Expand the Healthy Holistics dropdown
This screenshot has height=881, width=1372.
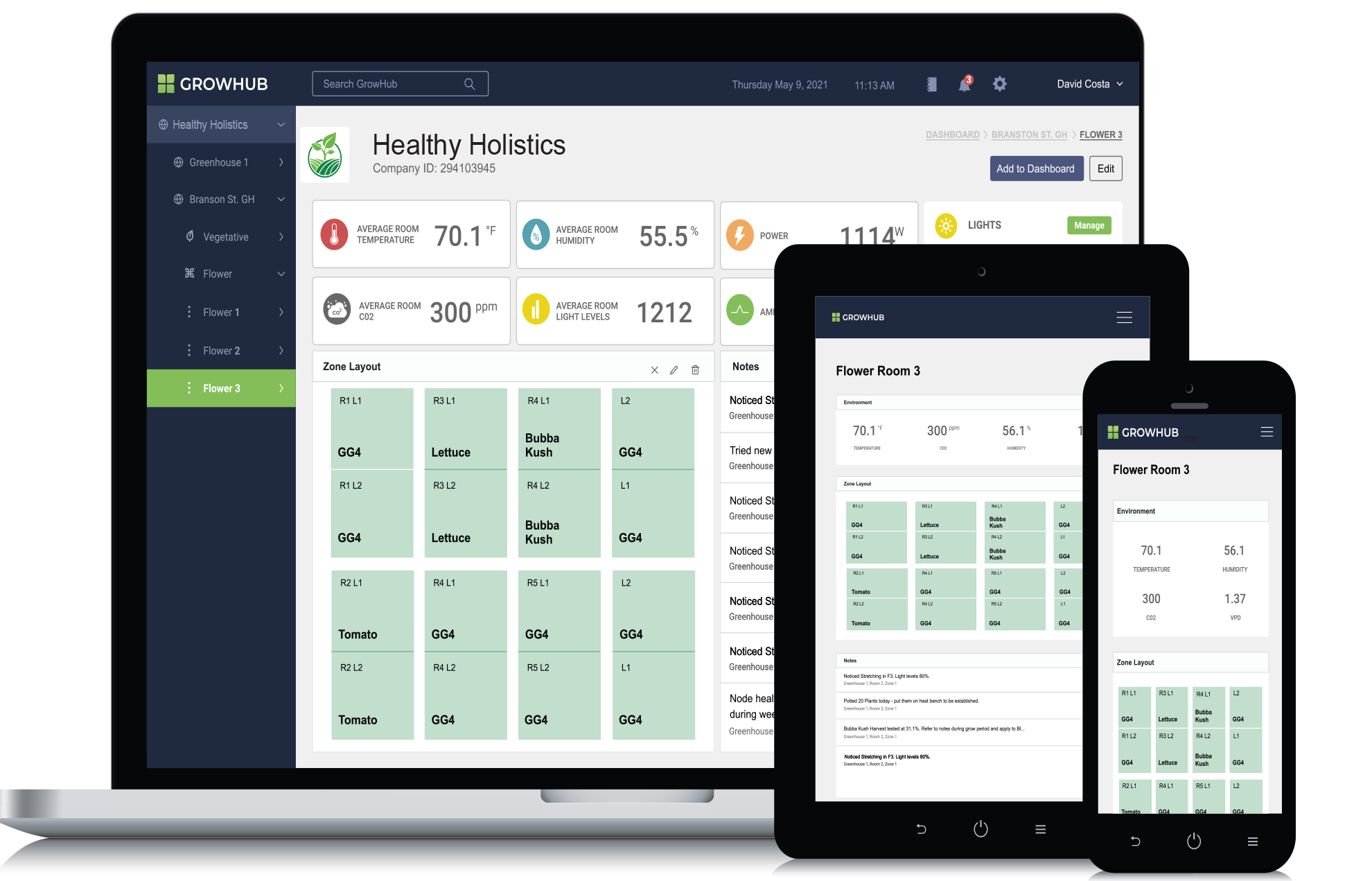click(281, 125)
